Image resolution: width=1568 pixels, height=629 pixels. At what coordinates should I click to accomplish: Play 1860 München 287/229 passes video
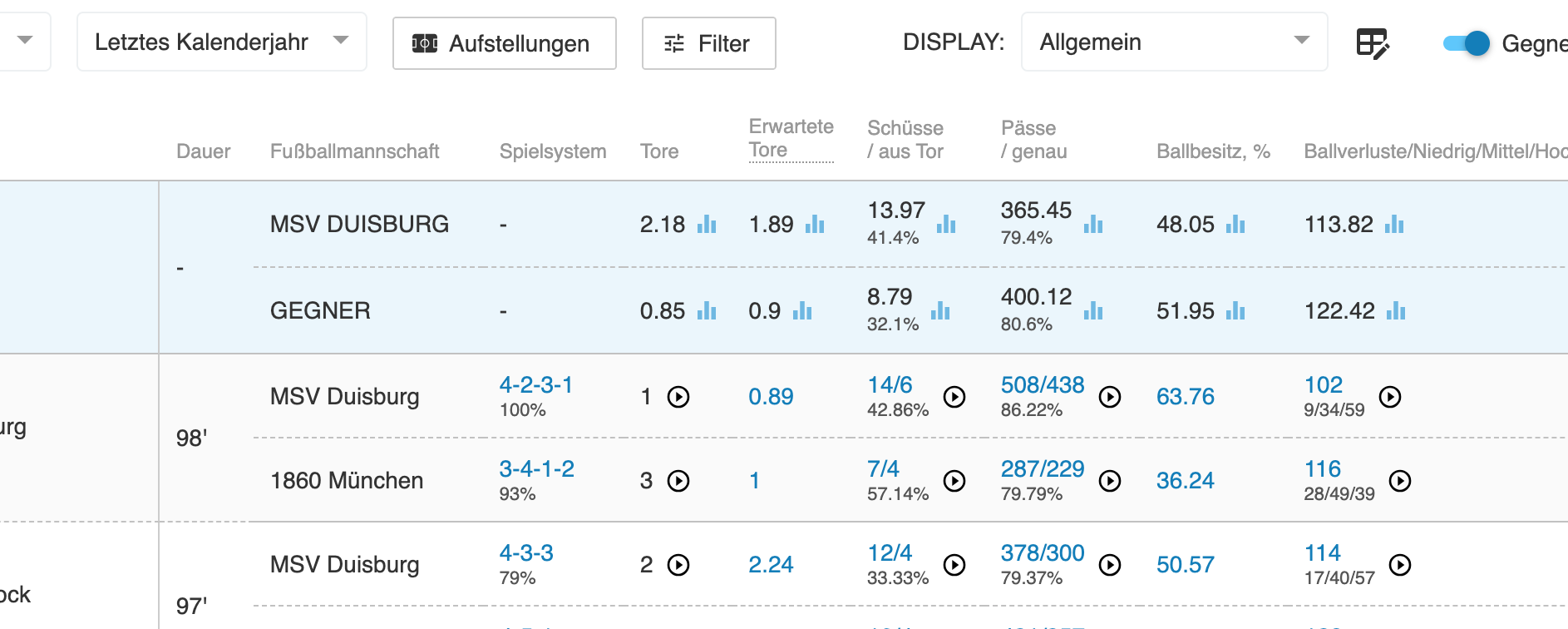(x=1110, y=481)
